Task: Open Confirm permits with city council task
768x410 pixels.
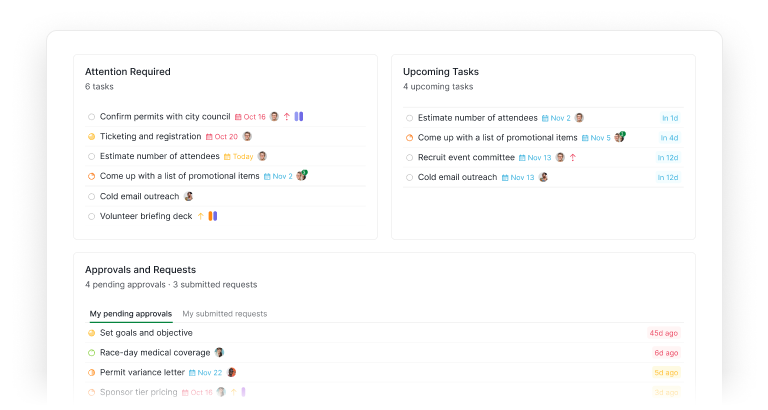Action: coord(165,117)
